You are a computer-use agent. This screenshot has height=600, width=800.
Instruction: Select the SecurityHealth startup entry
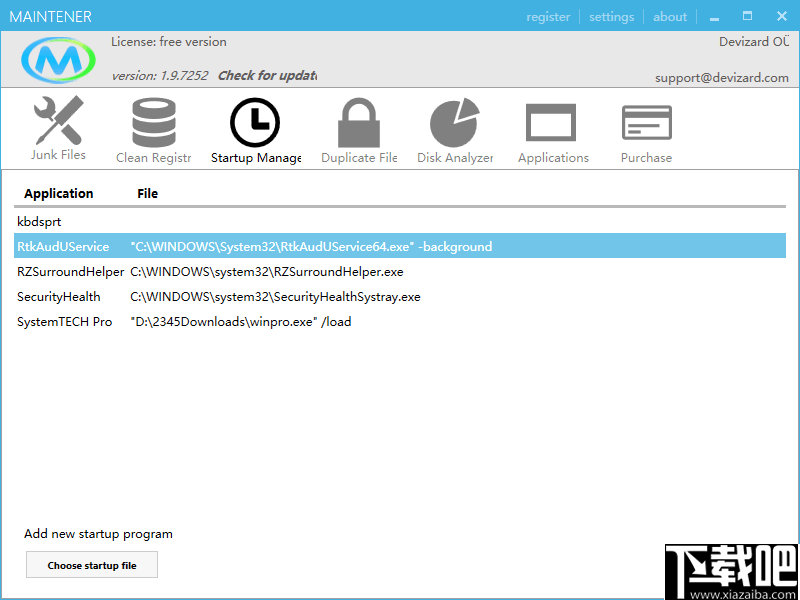[x=400, y=297]
